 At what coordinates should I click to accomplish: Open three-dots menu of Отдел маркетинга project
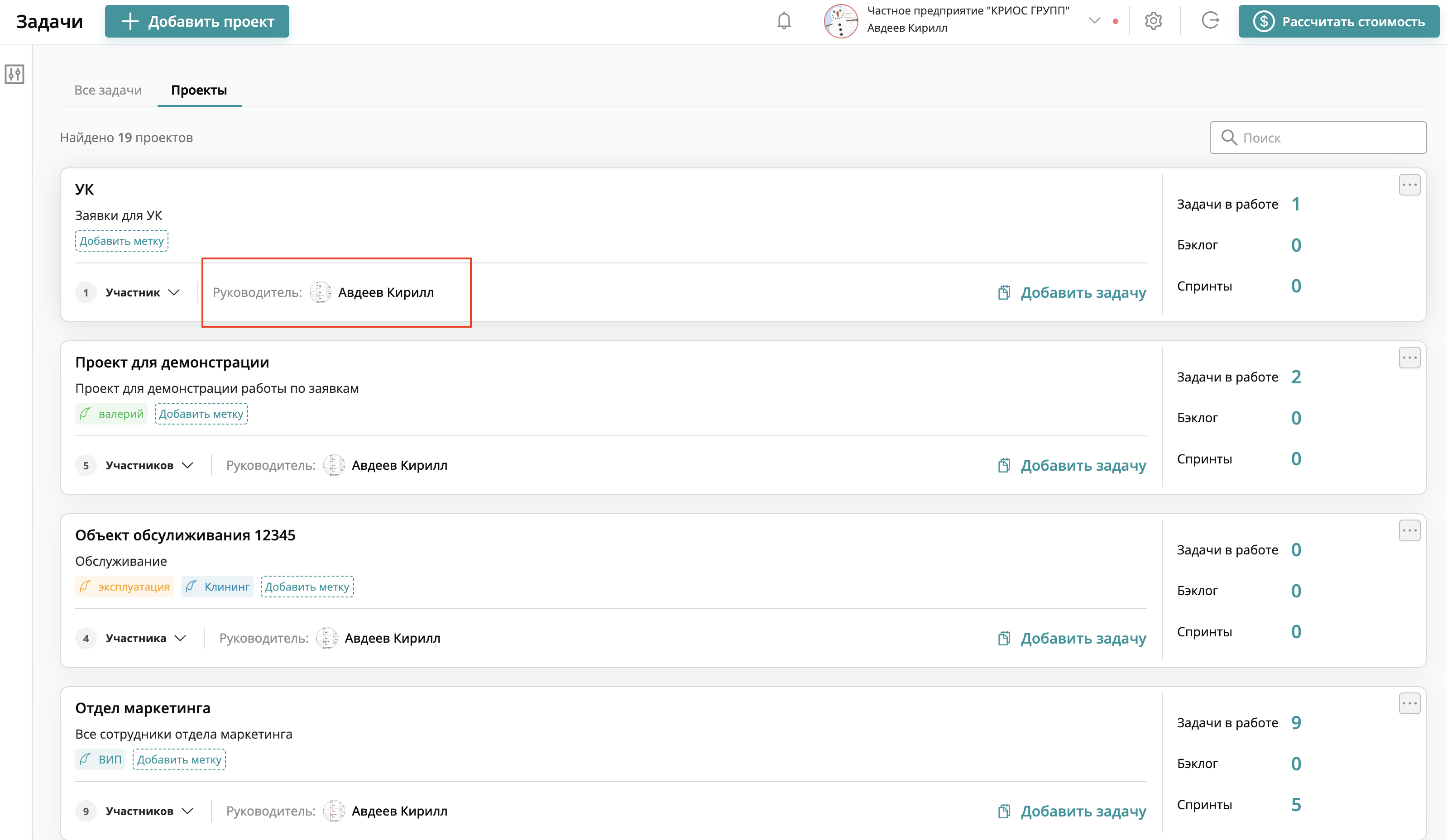1409,703
